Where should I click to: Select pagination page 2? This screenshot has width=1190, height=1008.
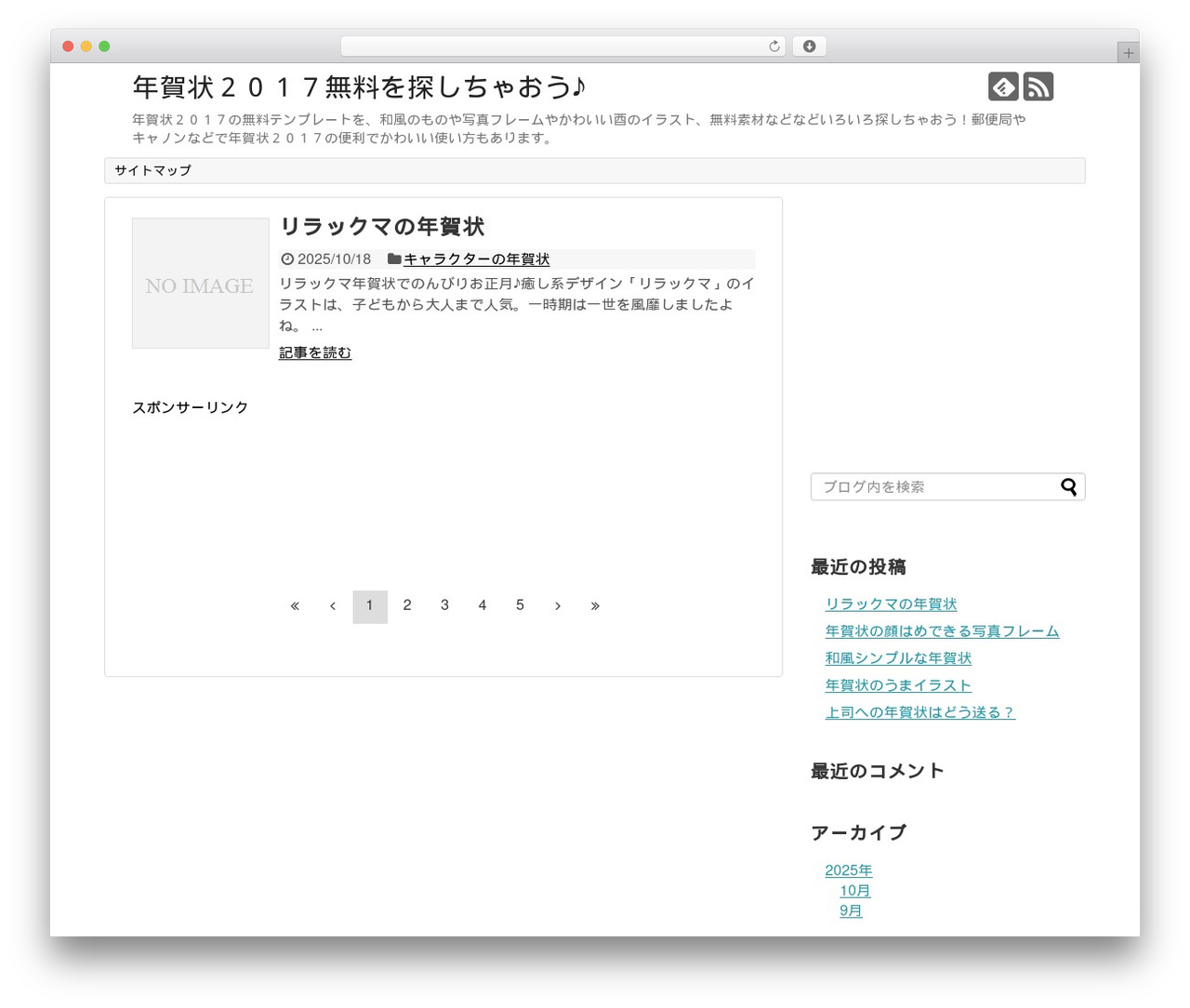tap(407, 606)
